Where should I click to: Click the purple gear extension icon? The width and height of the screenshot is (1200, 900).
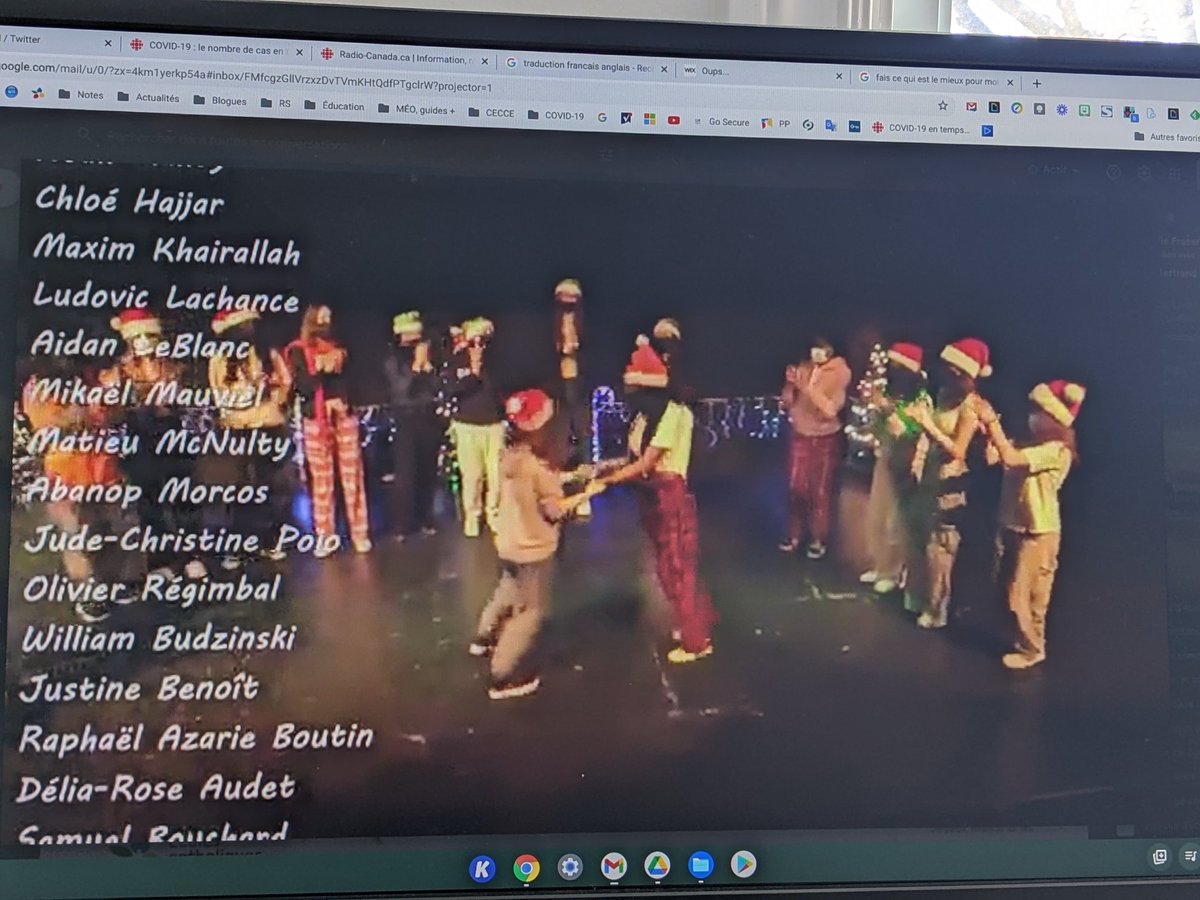click(1062, 109)
